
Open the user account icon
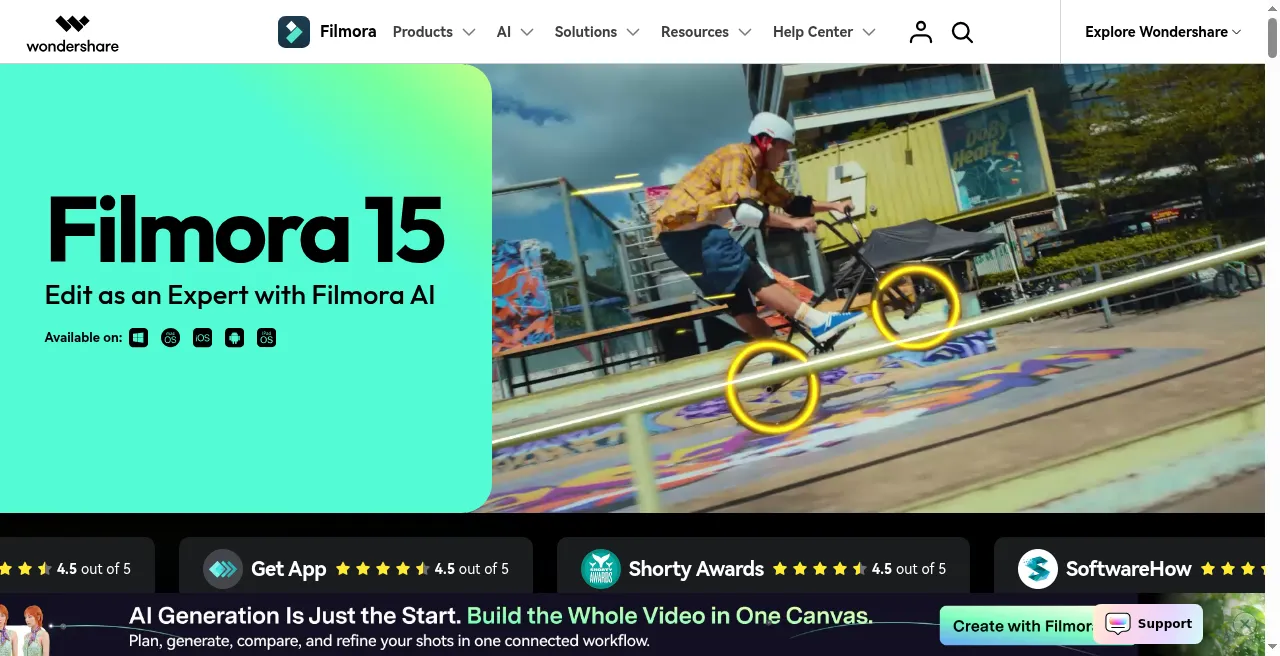pyautogui.click(x=921, y=32)
